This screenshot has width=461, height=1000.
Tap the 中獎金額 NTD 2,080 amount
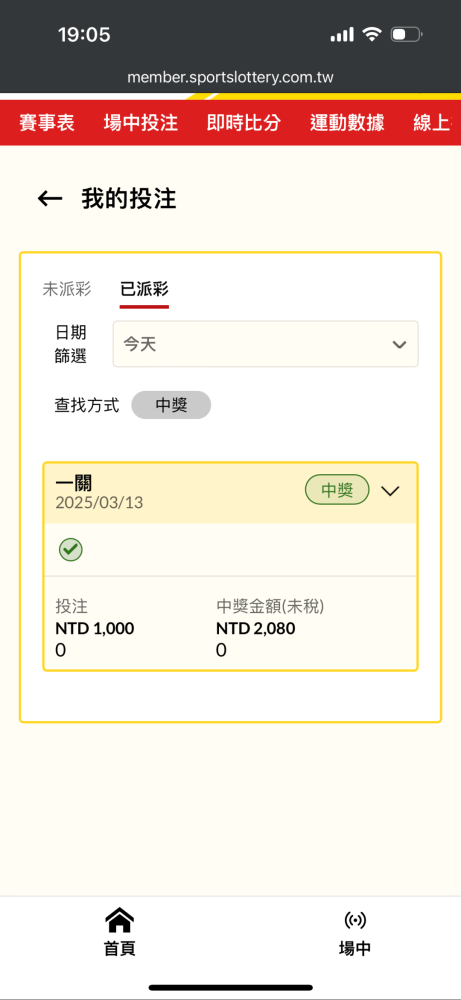[x=256, y=629]
